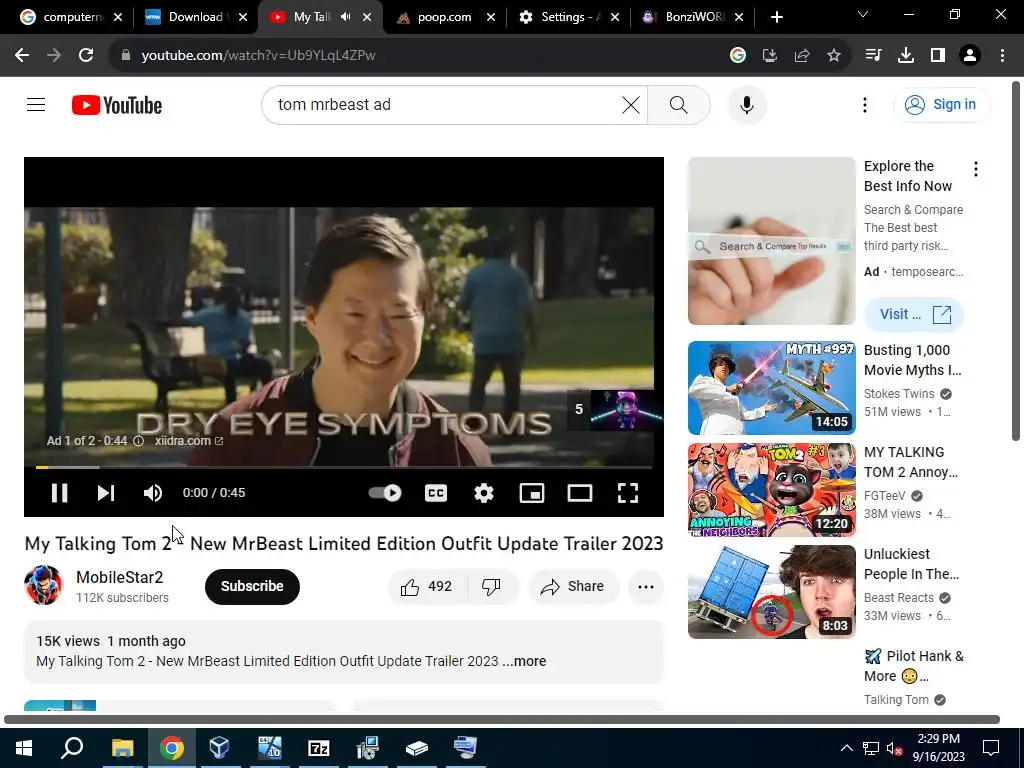Open MY TALKING TOM 2 Annoying thumbnail
Image resolution: width=1024 pixels, height=768 pixels.
[x=771, y=490]
